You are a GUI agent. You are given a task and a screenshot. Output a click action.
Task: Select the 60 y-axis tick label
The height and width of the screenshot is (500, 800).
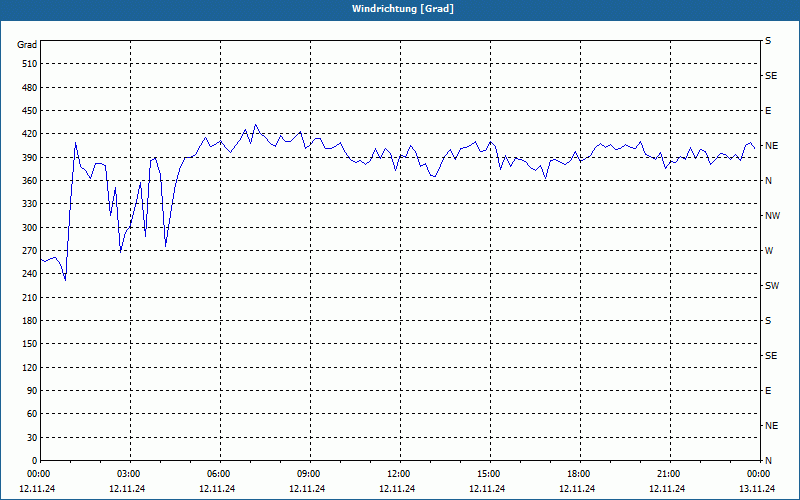tap(32, 414)
